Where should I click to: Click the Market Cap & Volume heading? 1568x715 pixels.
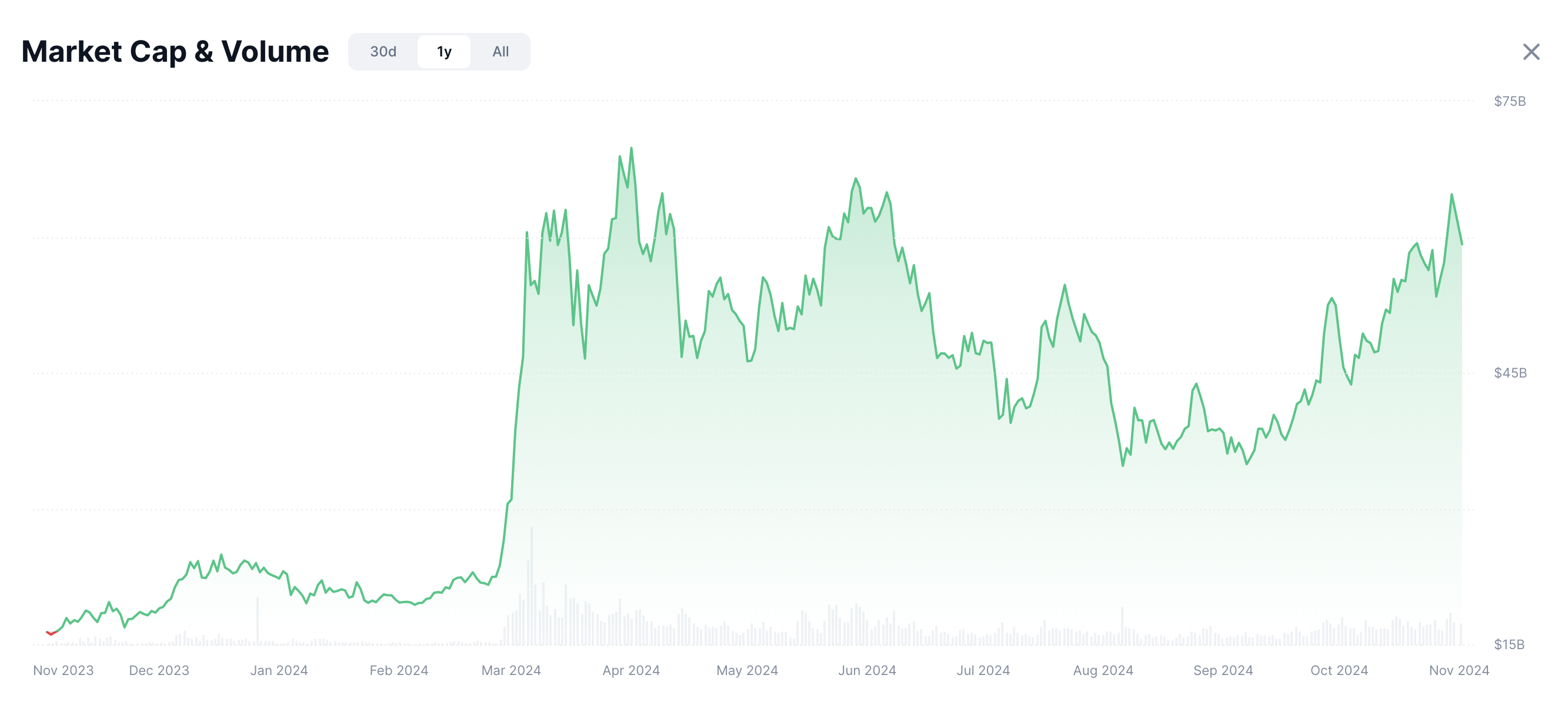175,52
